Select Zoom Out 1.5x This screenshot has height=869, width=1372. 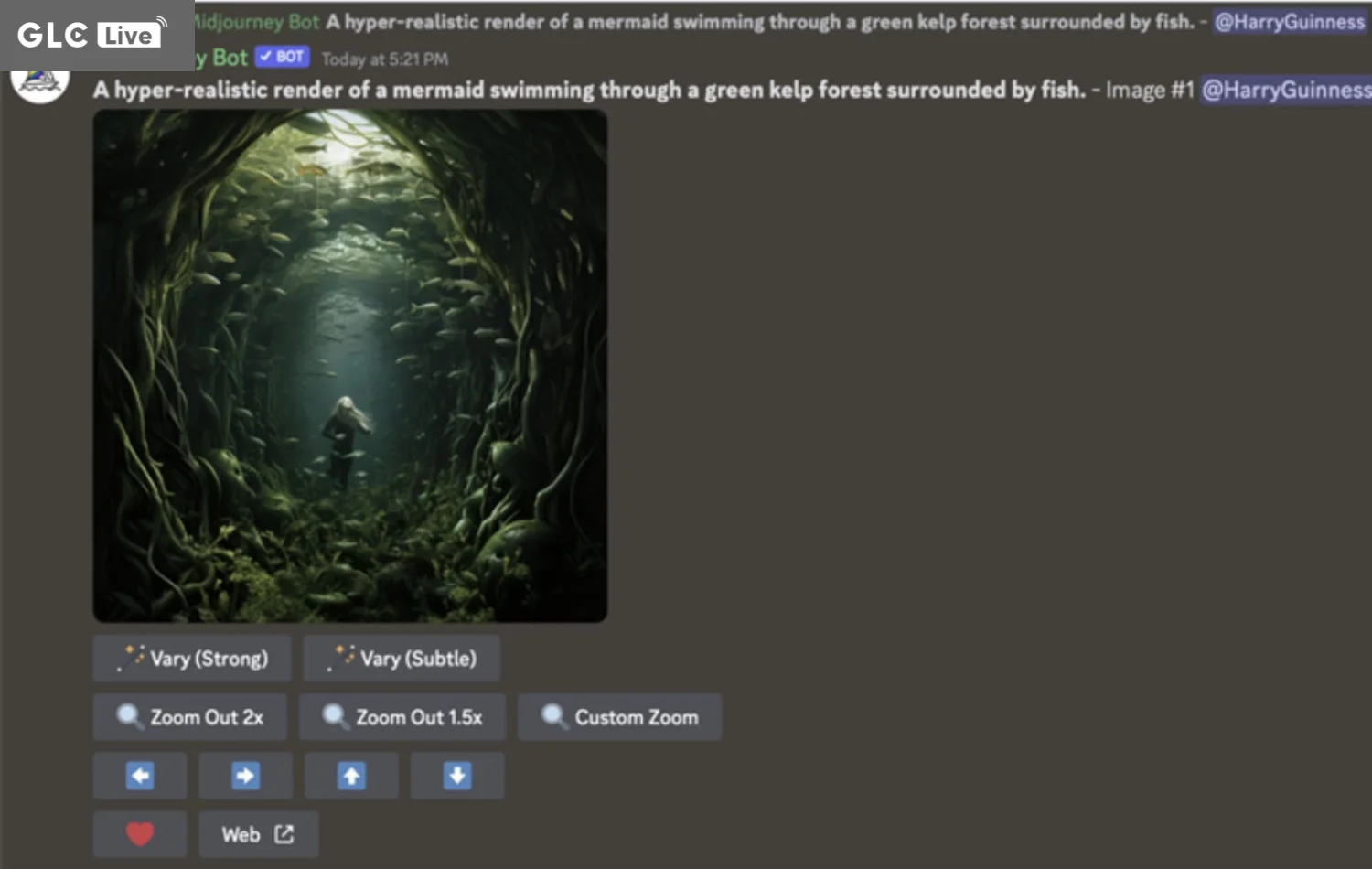click(402, 717)
